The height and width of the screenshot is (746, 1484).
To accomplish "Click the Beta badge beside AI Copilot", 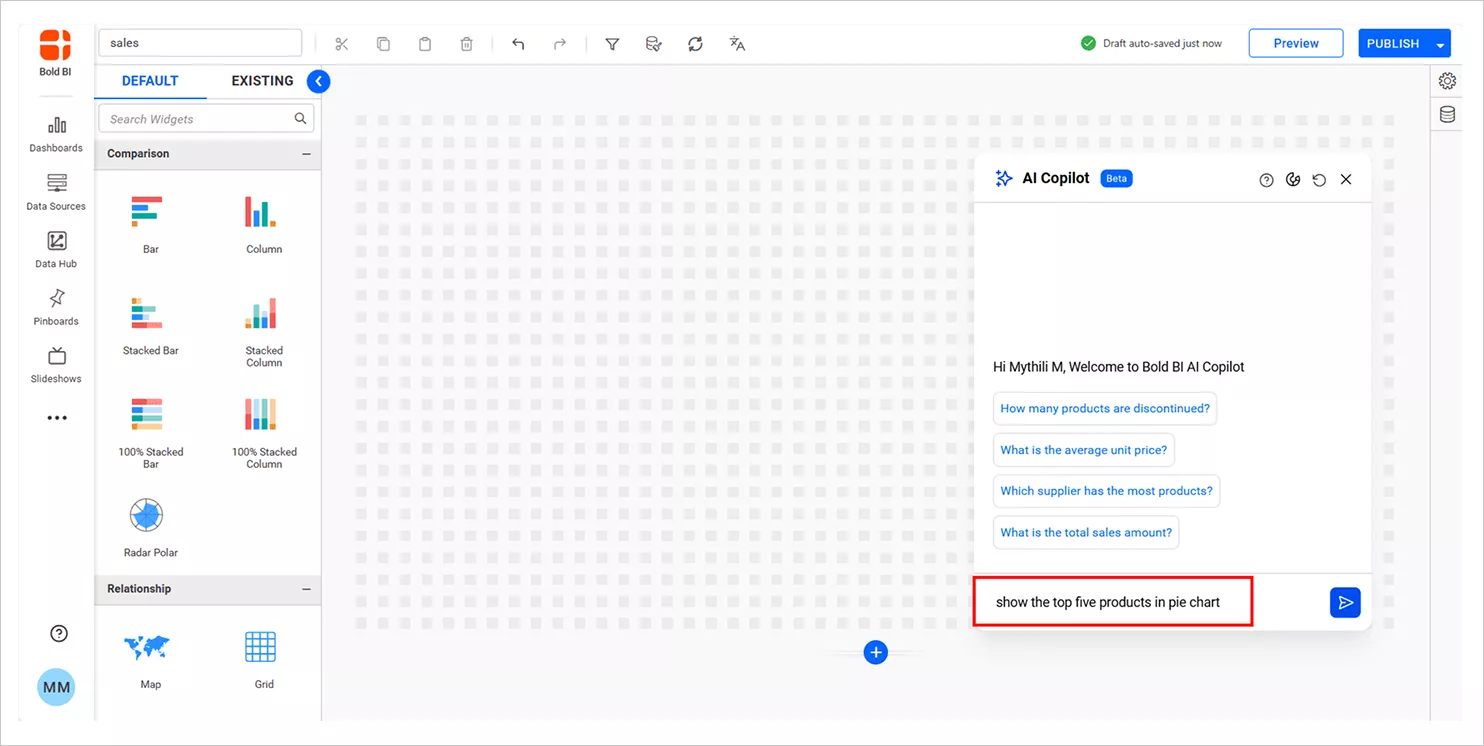I will (x=1116, y=179).
